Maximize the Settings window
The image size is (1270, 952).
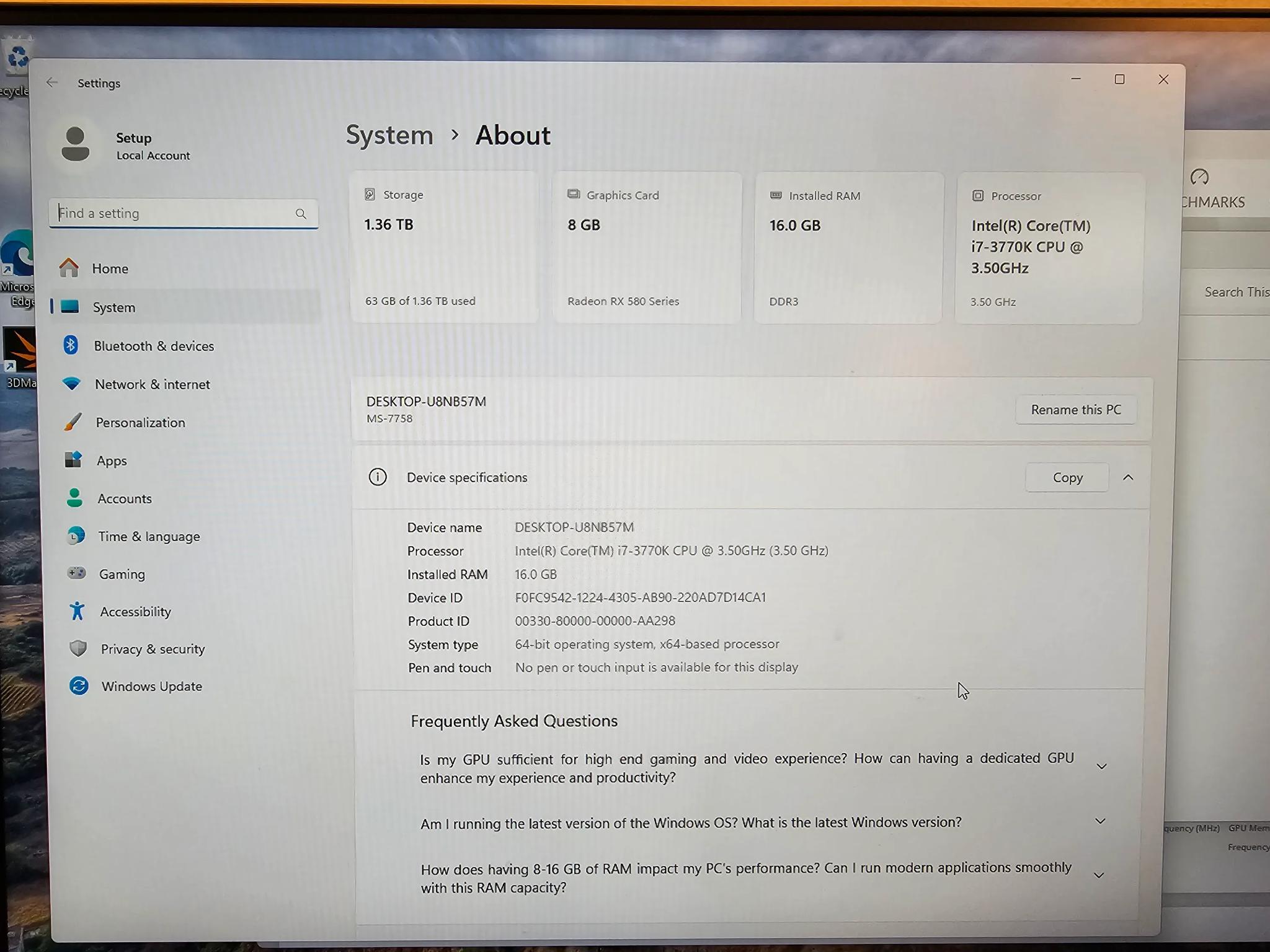tap(1119, 79)
